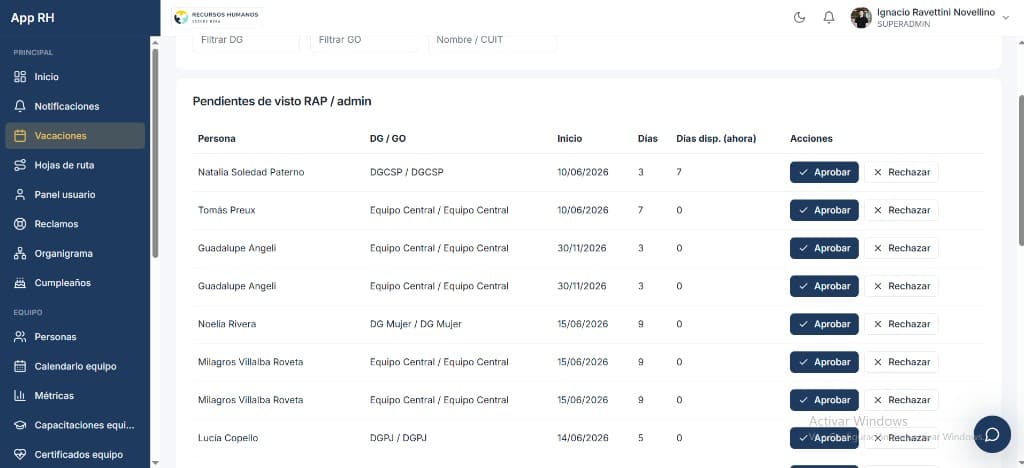Reject Noelia Rivera's request
The width and height of the screenshot is (1024, 468).
901,324
